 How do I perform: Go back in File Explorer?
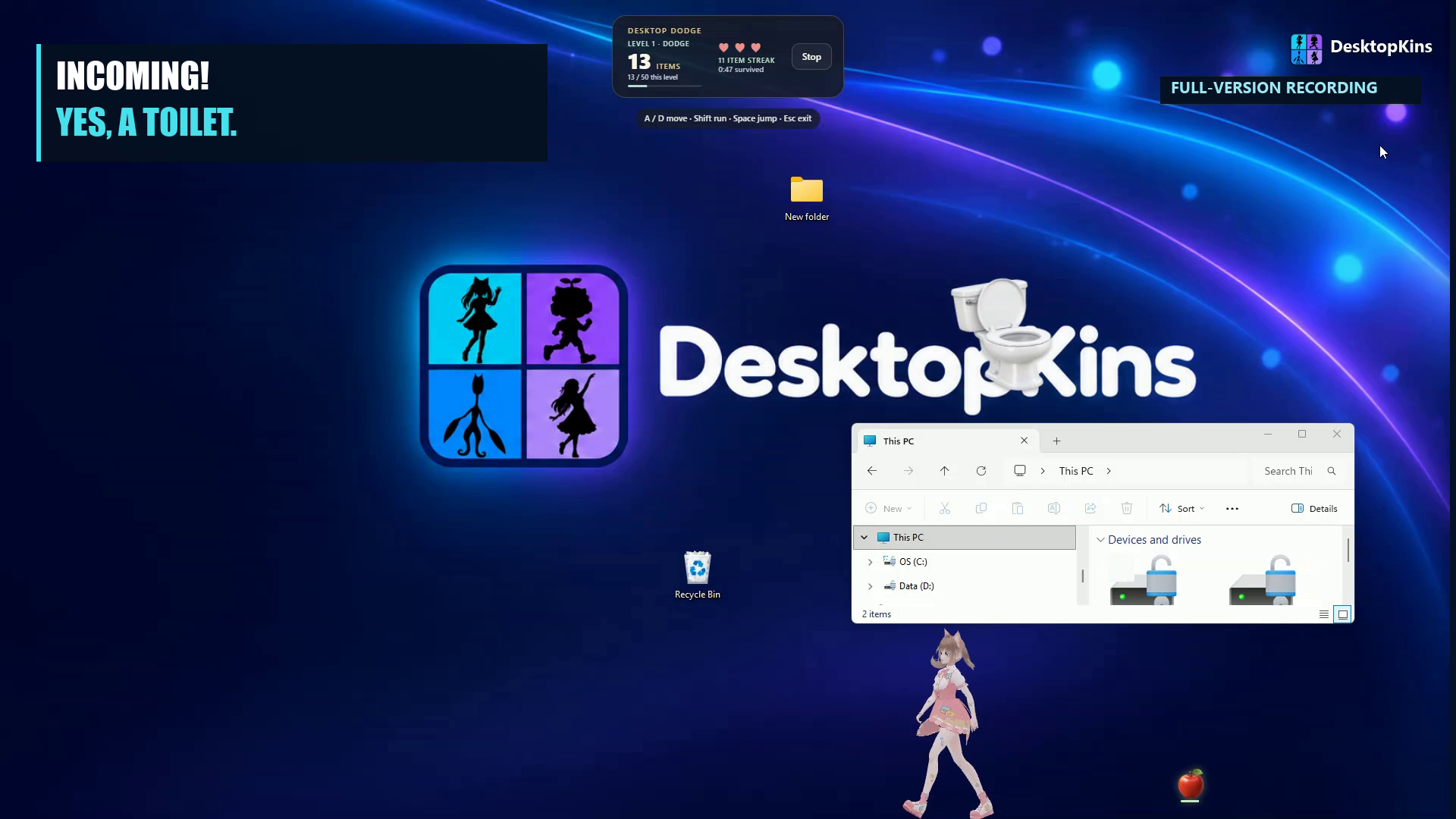click(872, 471)
